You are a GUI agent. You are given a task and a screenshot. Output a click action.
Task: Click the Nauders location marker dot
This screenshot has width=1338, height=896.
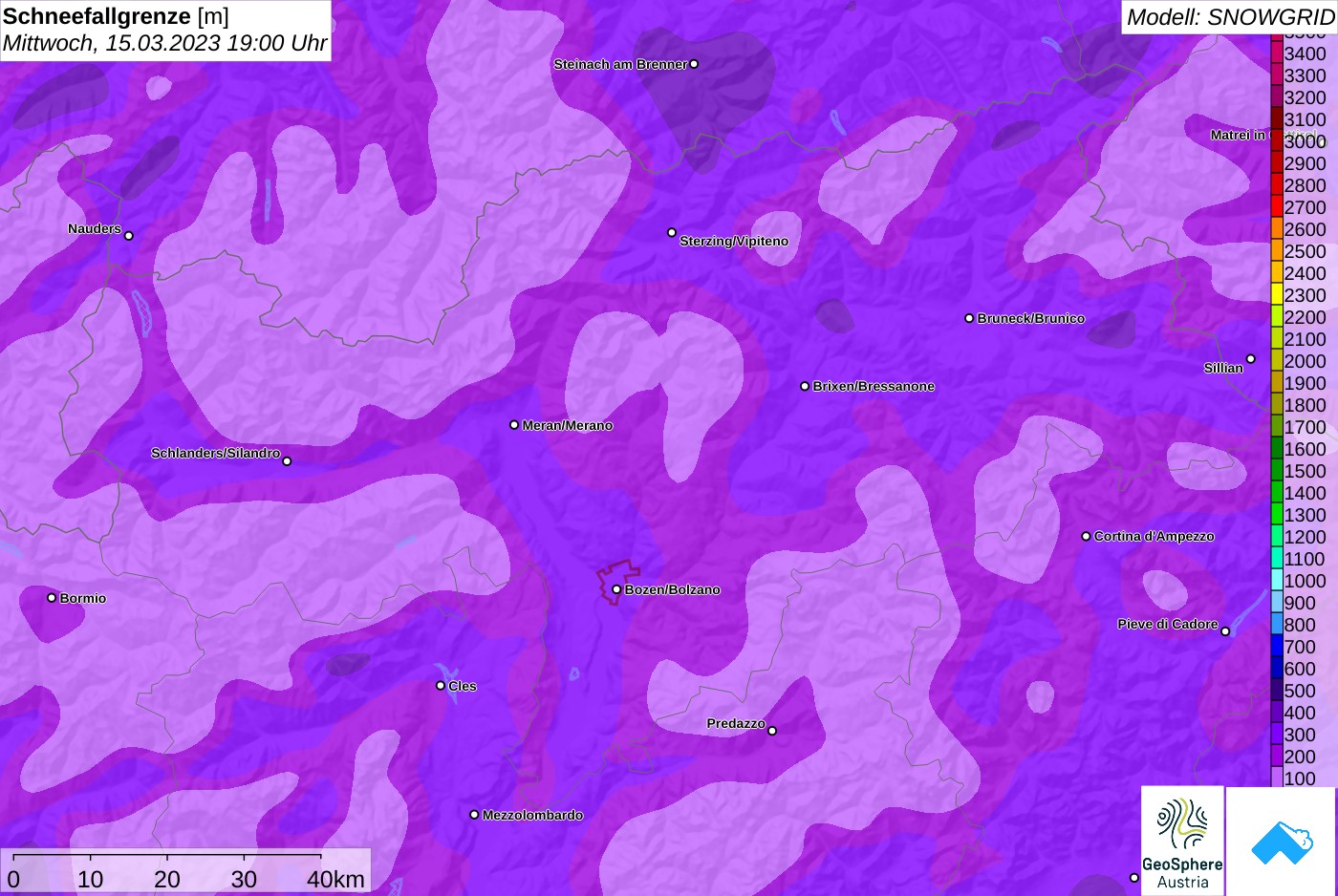click(129, 235)
